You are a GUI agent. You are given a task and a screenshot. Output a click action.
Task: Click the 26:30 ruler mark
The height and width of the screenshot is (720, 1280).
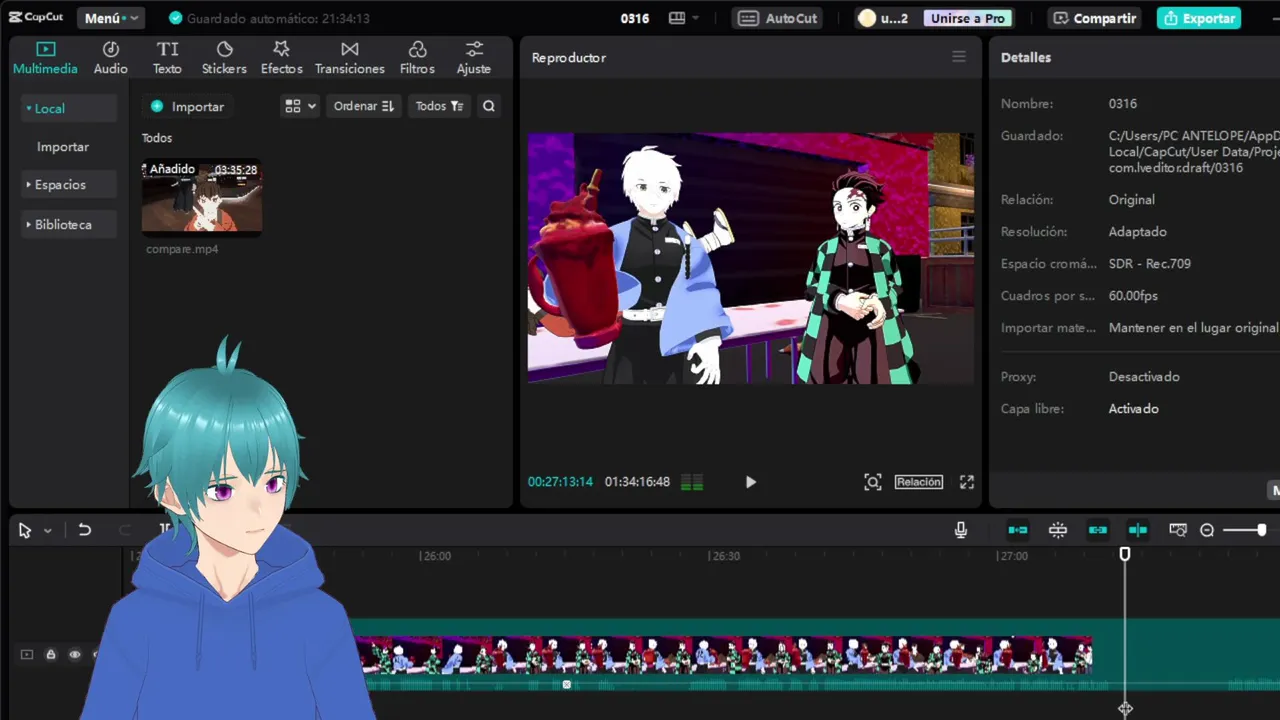point(725,556)
